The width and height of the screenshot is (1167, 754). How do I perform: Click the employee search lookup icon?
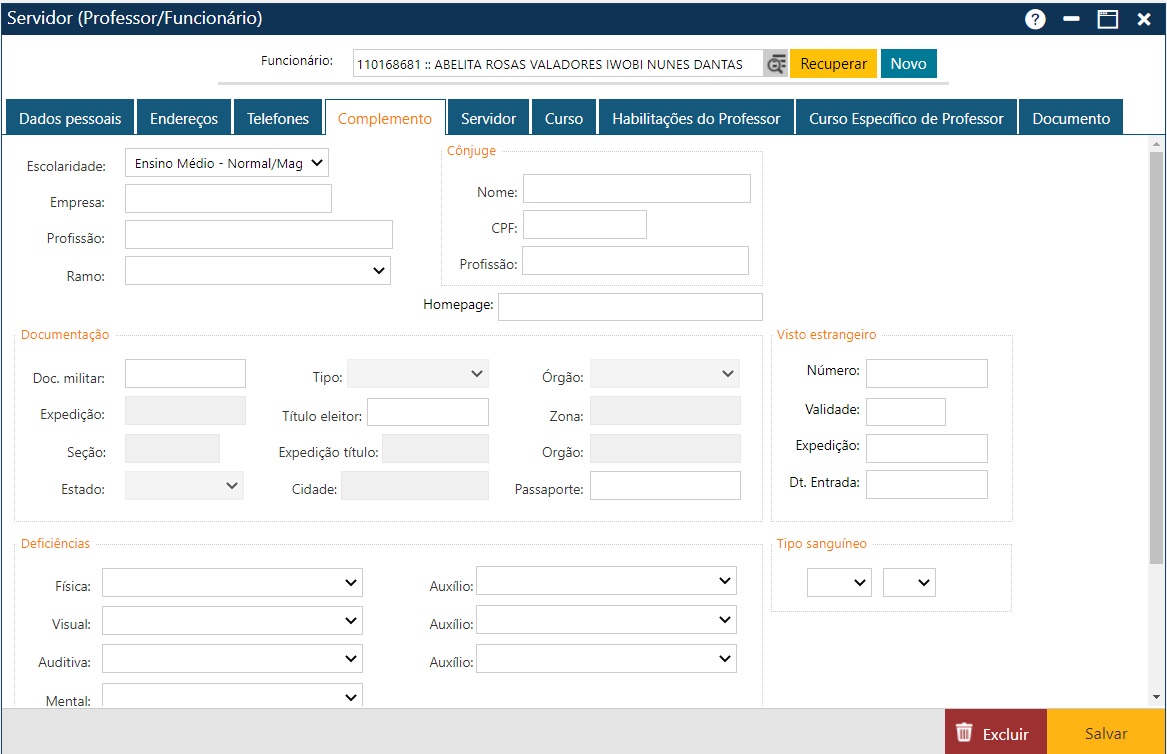tap(776, 64)
